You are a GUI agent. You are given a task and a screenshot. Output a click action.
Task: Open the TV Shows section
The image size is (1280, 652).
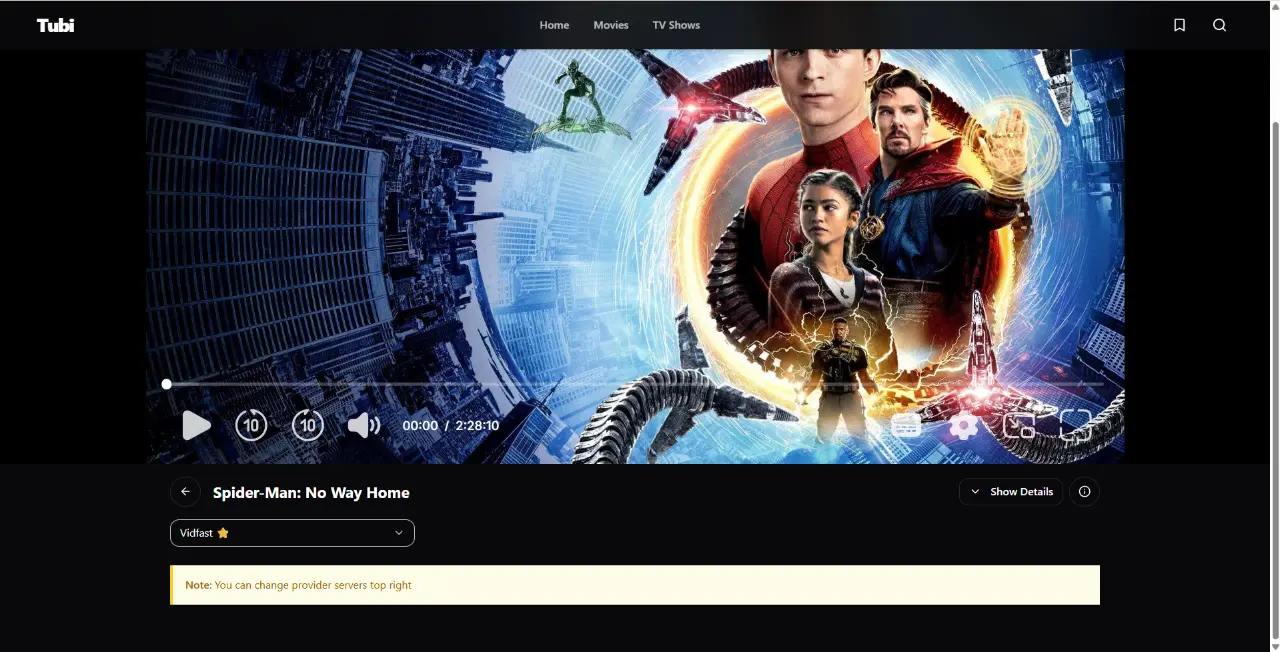676,25
